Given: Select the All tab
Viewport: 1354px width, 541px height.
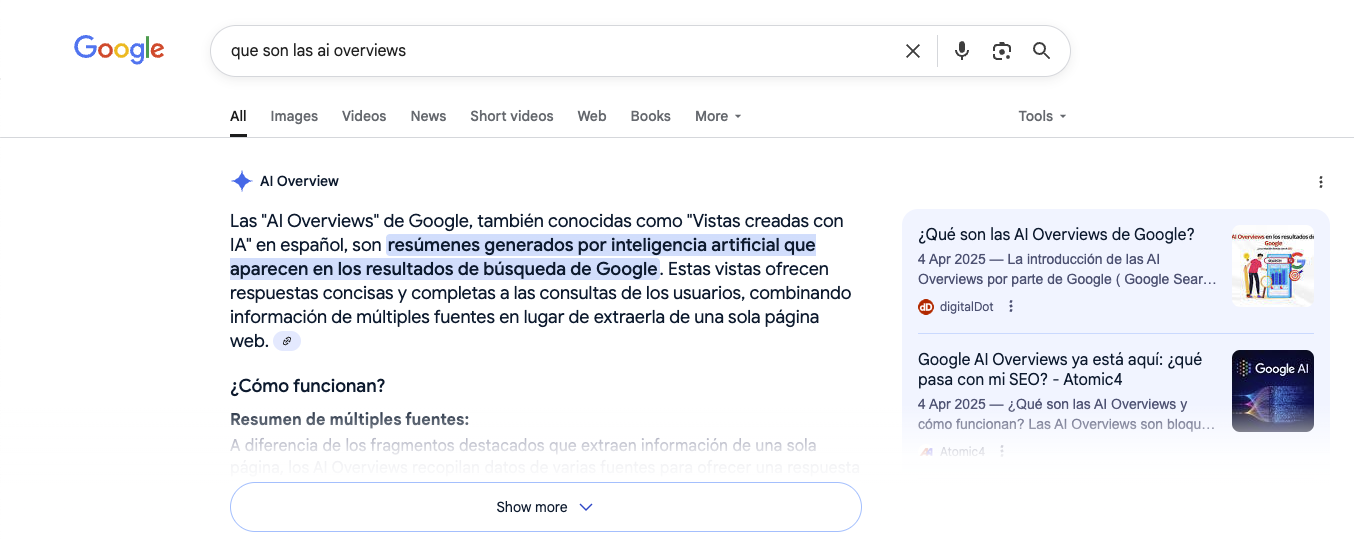Looking at the screenshot, I should [x=238, y=116].
